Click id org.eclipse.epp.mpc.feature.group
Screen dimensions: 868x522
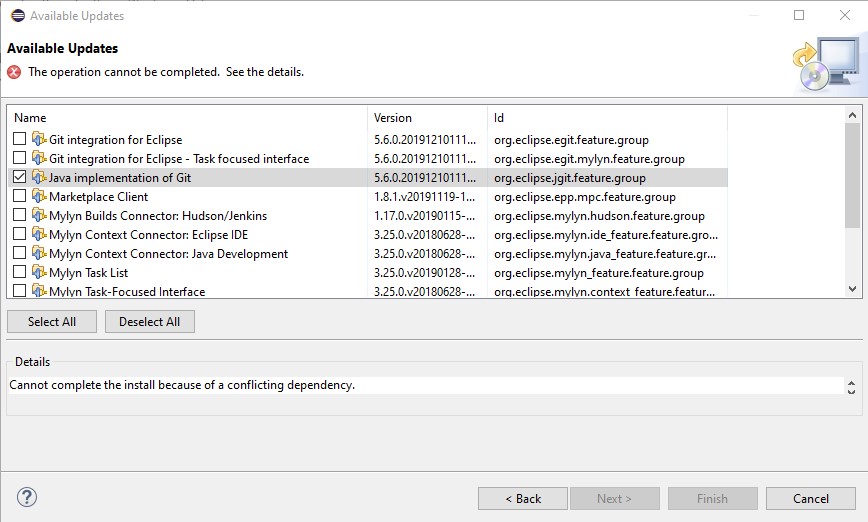tap(585, 197)
